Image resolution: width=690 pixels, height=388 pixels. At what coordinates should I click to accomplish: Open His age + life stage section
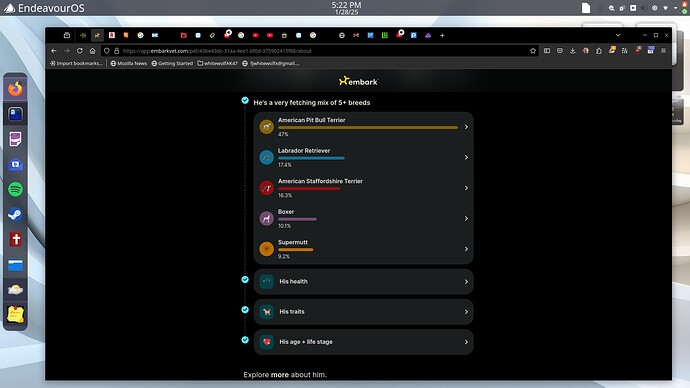click(363, 342)
